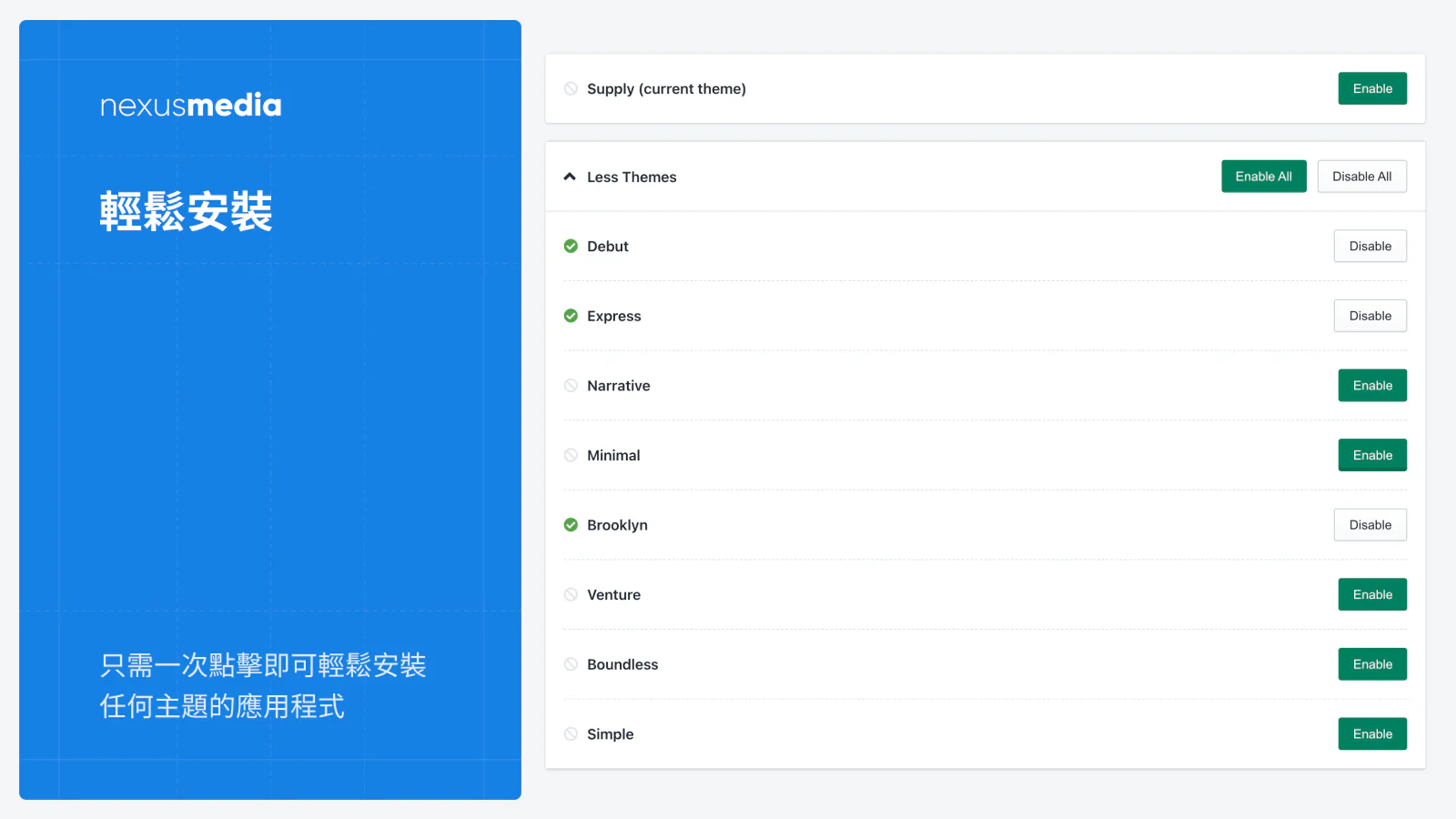Image resolution: width=1456 pixels, height=819 pixels.
Task: Click the Less Themes label
Action: point(632,177)
